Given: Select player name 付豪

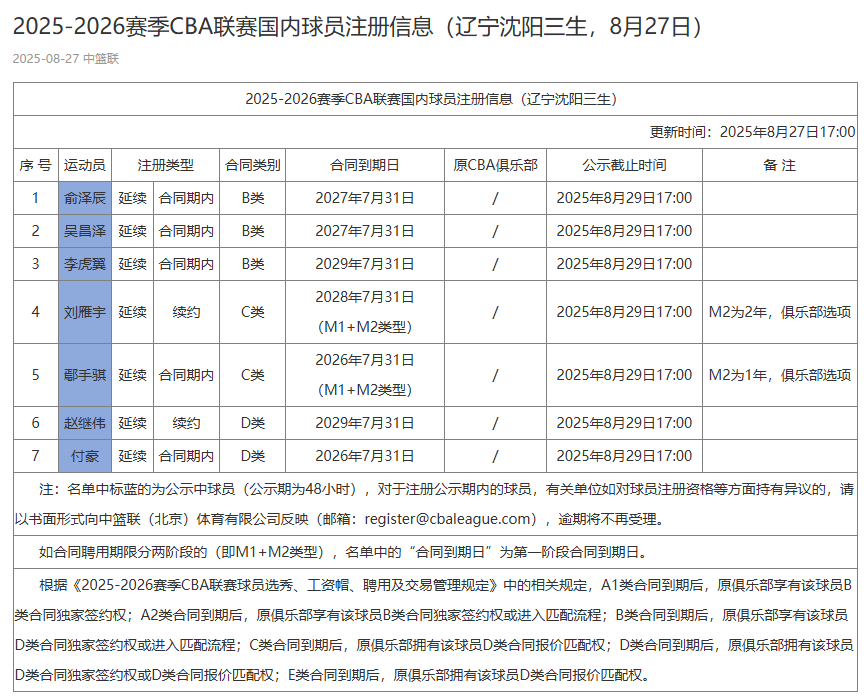Looking at the screenshot, I should point(84,456).
